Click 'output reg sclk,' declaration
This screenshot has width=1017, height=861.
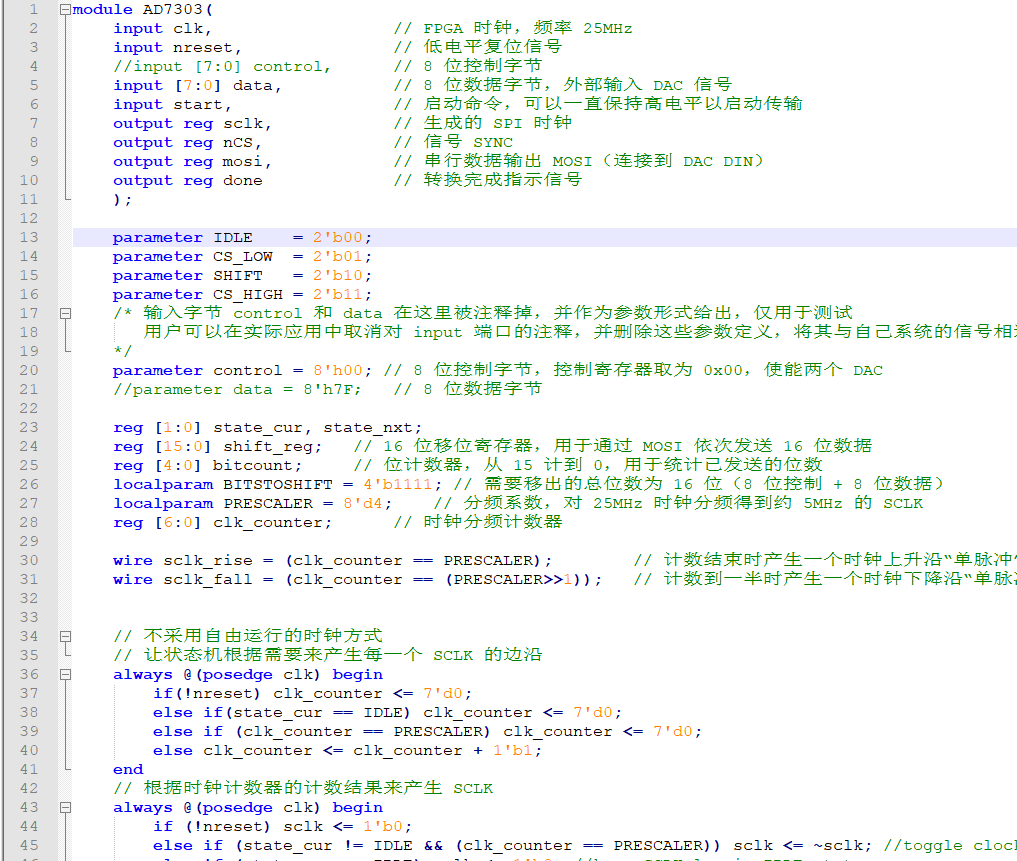192,124
